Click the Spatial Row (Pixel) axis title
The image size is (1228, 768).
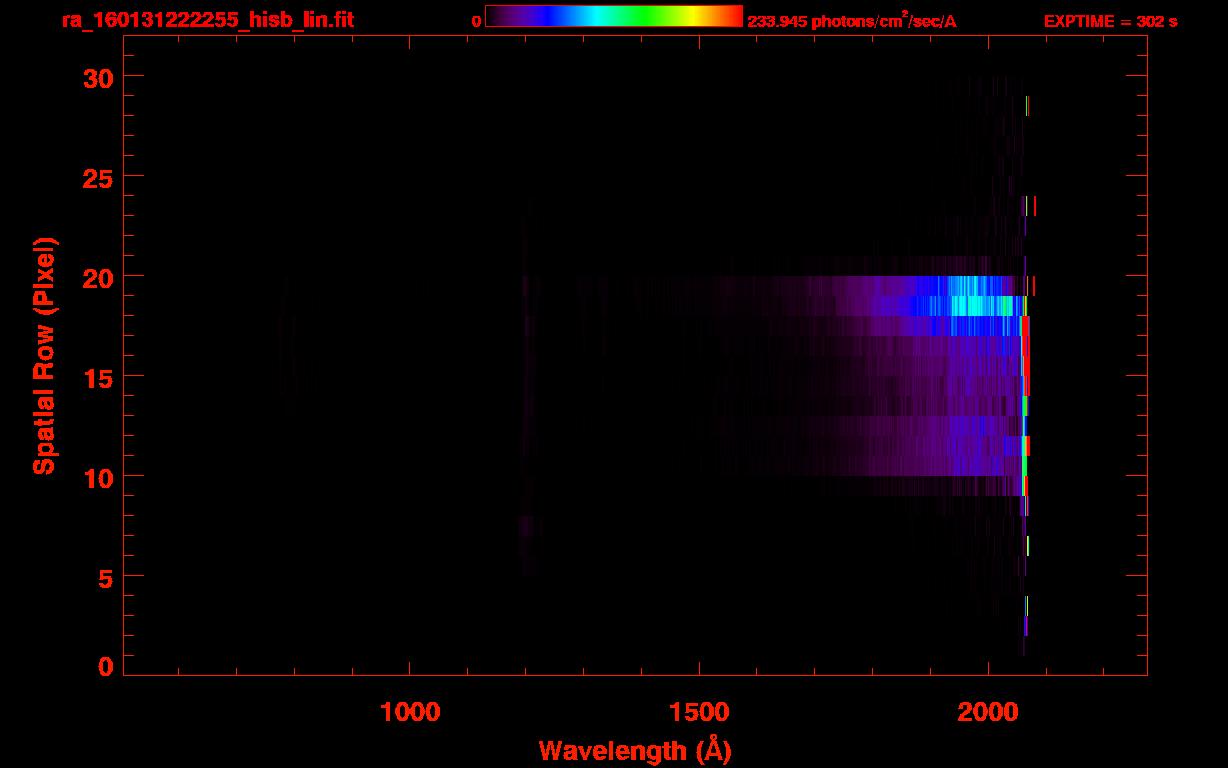(x=45, y=355)
